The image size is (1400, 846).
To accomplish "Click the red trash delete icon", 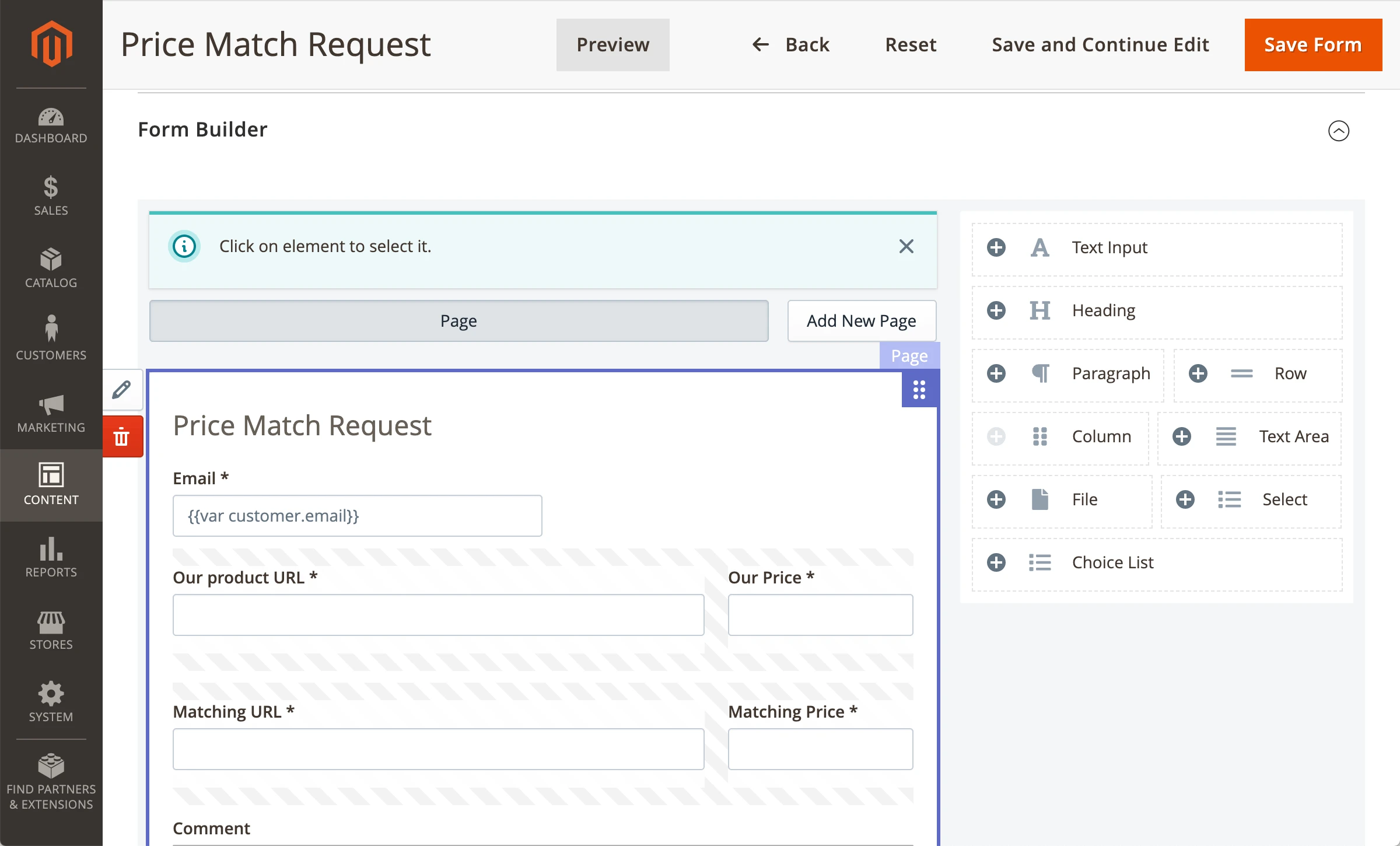I will [122, 436].
